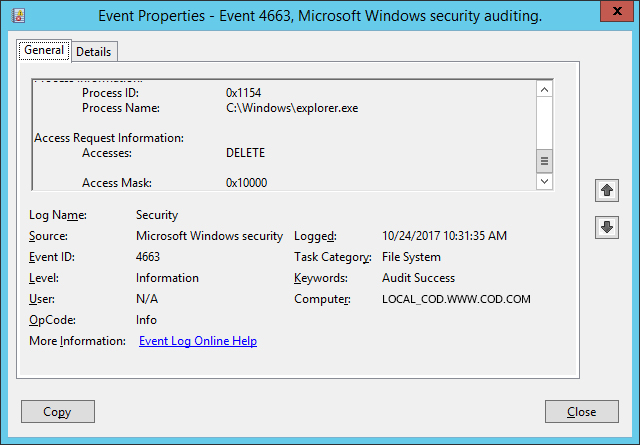Go to the previous event with up arrow
This screenshot has width=640, height=445.
(x=607, y=190)
